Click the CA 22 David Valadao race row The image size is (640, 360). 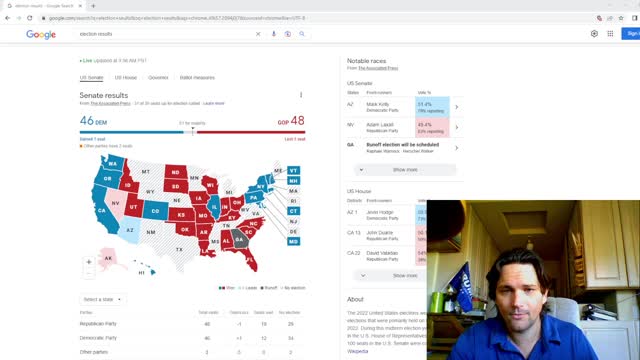click(387, 256)
